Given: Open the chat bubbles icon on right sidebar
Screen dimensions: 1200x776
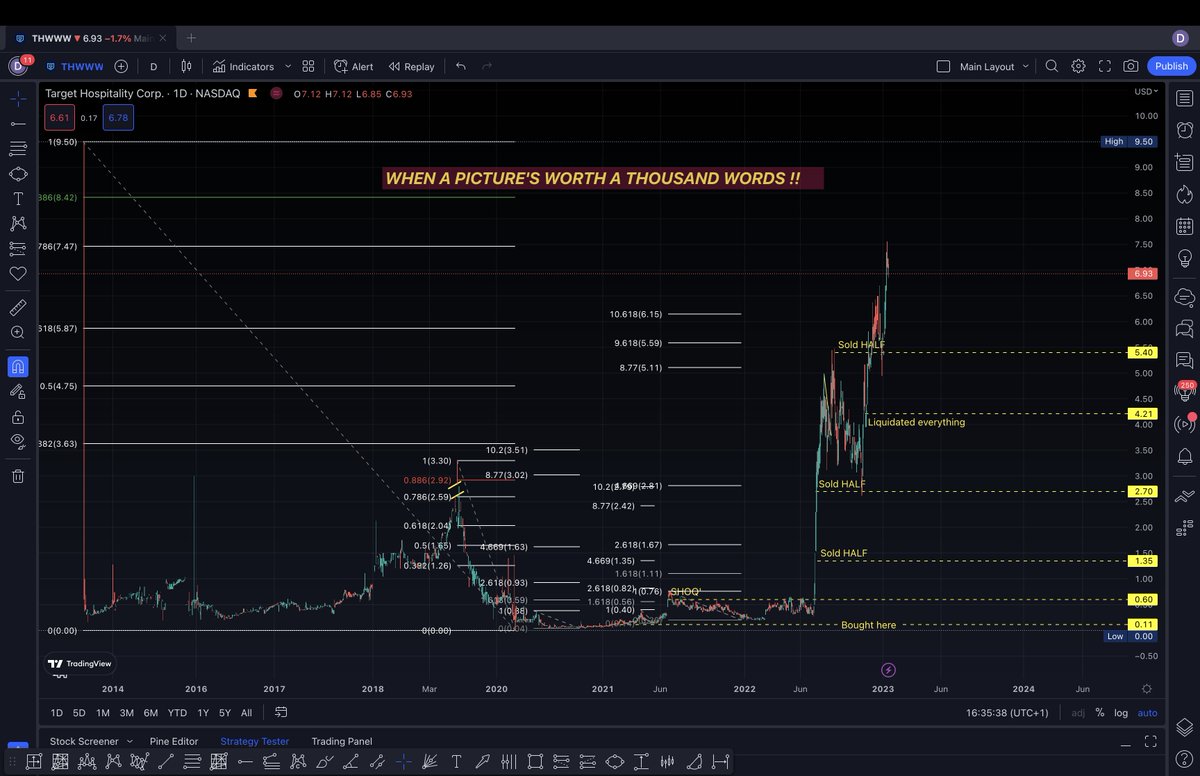Looking at the screenshot, I should point(1185,327).
